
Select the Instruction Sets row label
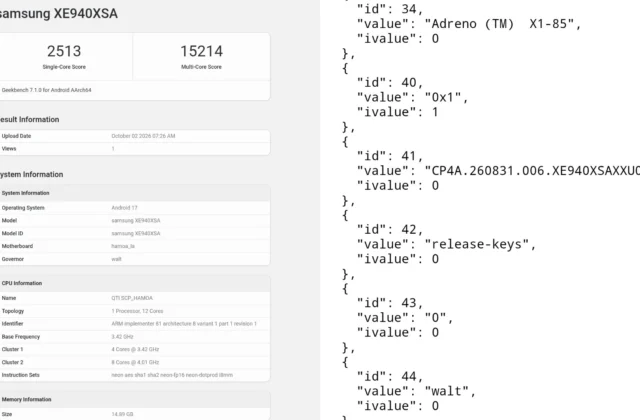click(x=20, y=375)
